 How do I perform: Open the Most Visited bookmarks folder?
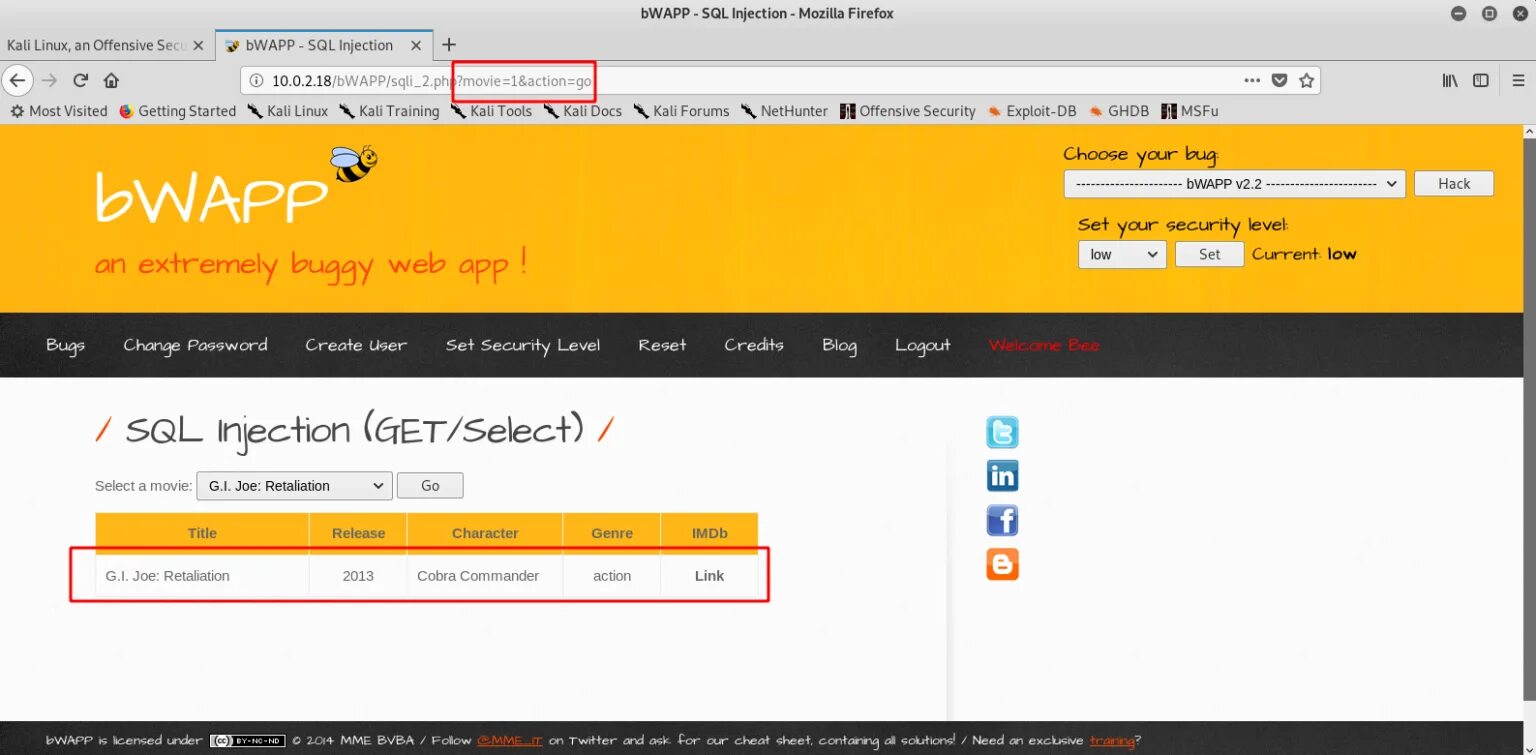click(58, 111)
